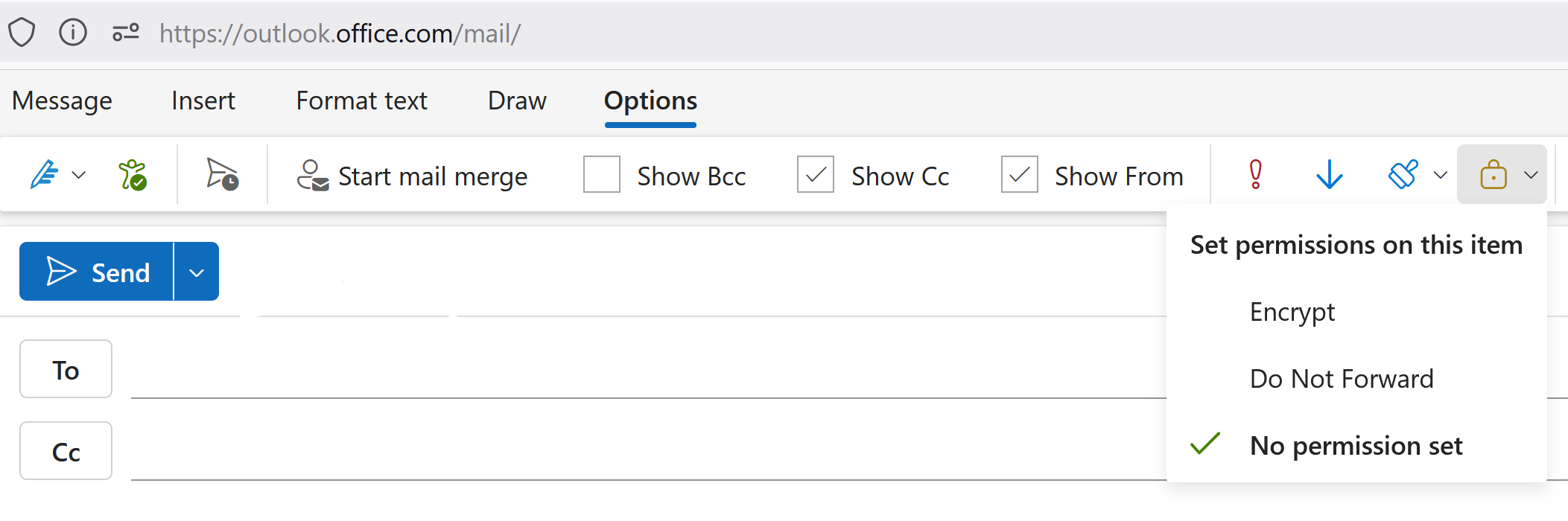
Task: Click the Send button
Action: (98, 272)
